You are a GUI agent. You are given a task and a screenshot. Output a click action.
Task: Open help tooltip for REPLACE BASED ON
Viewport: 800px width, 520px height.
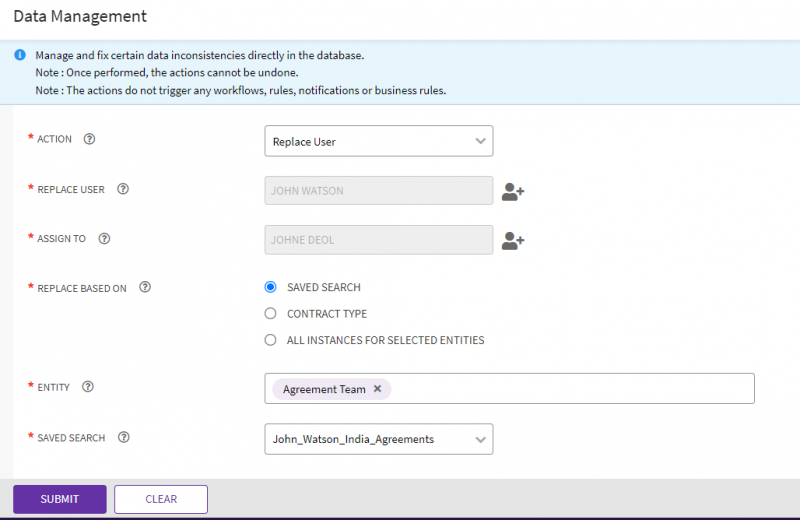tap(145, 287)
